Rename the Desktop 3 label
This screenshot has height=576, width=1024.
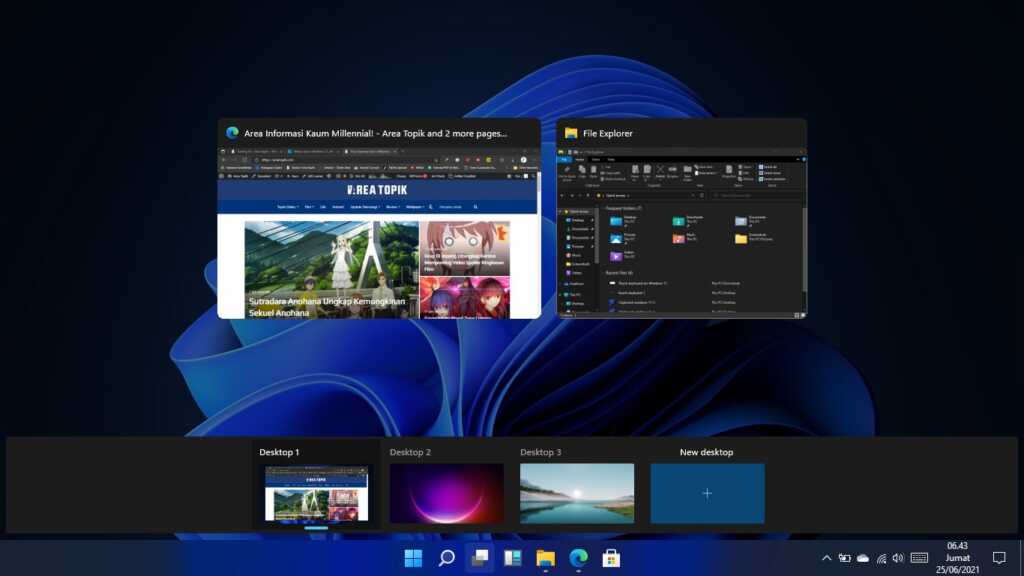(x=541, y=452)
